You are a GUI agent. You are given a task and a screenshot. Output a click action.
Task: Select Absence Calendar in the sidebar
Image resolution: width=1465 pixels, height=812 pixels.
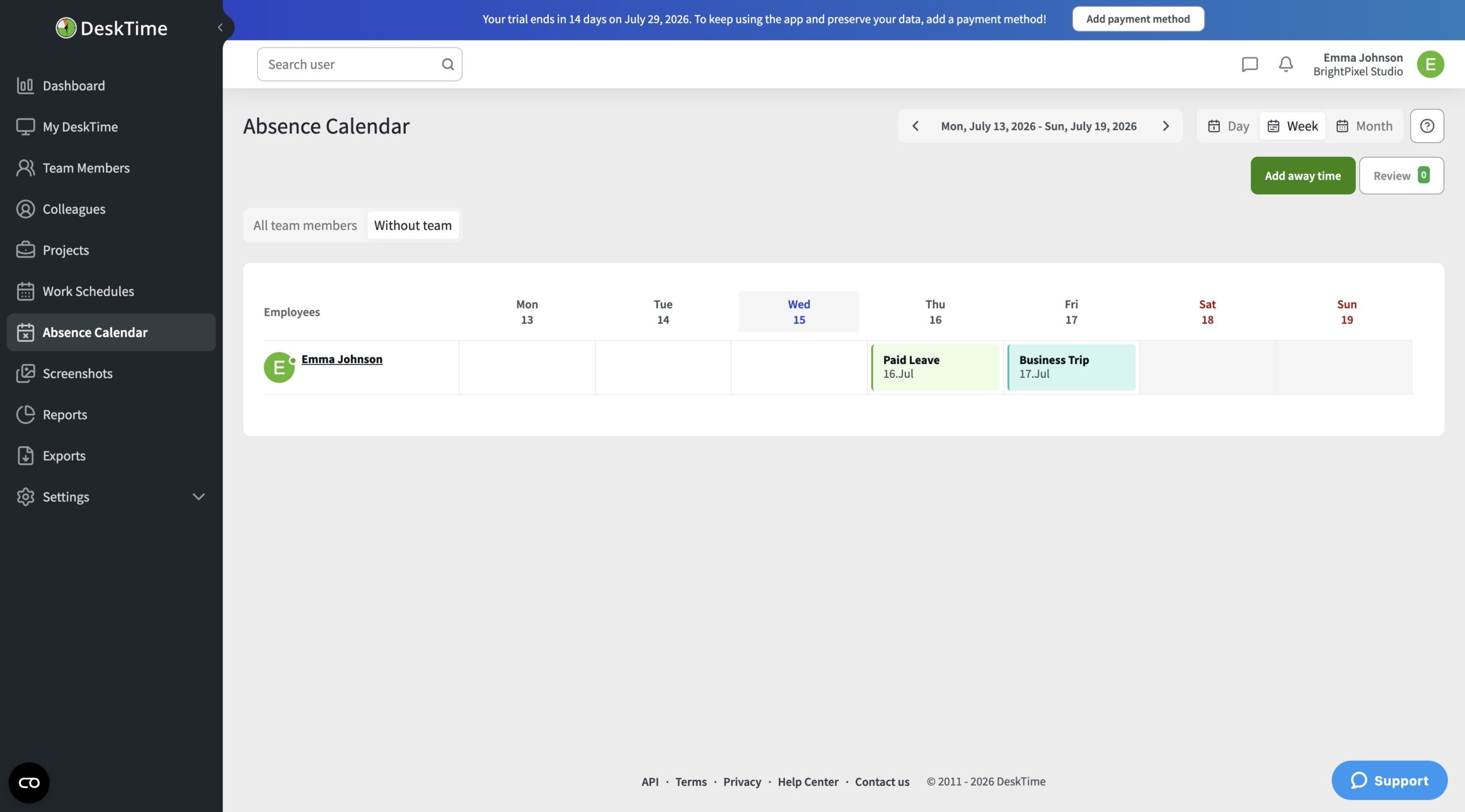click(111, 332)
